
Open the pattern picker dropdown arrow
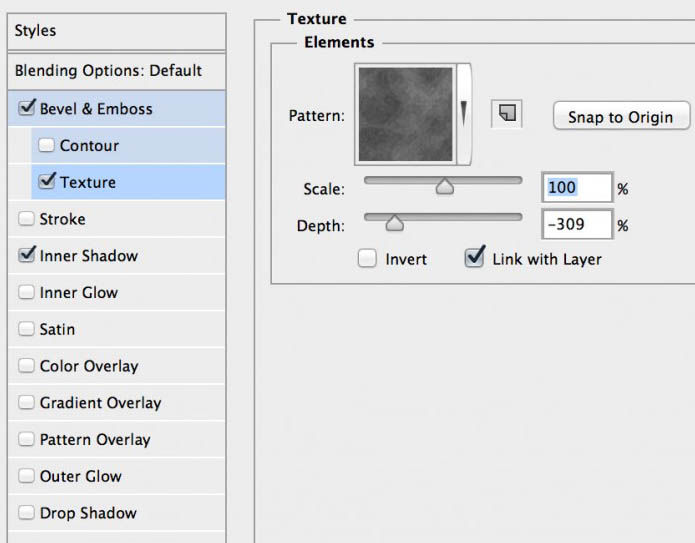click(464, 114)
